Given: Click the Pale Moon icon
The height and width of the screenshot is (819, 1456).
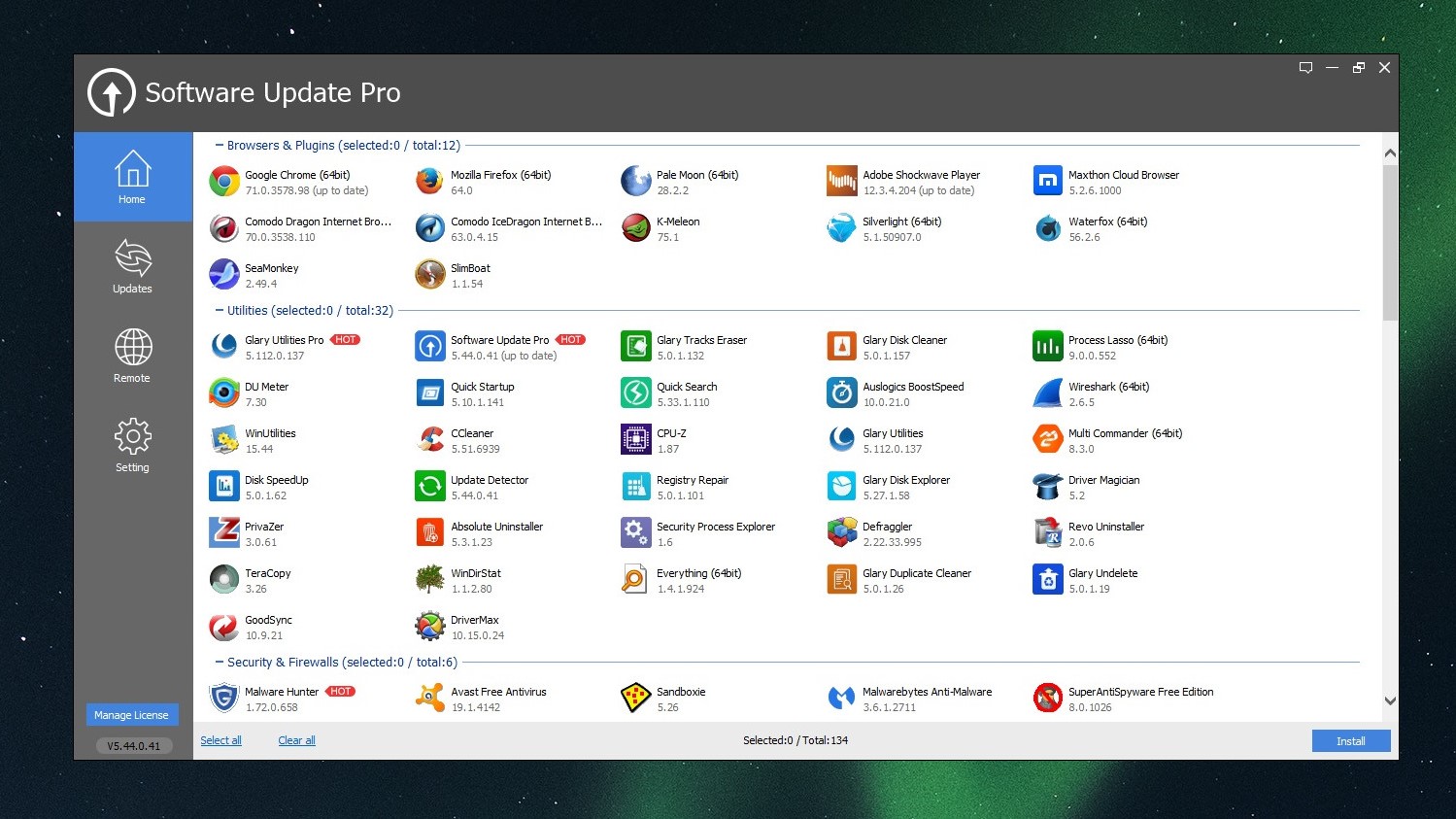Looking at the screenshot, I should tap(636, 182).
